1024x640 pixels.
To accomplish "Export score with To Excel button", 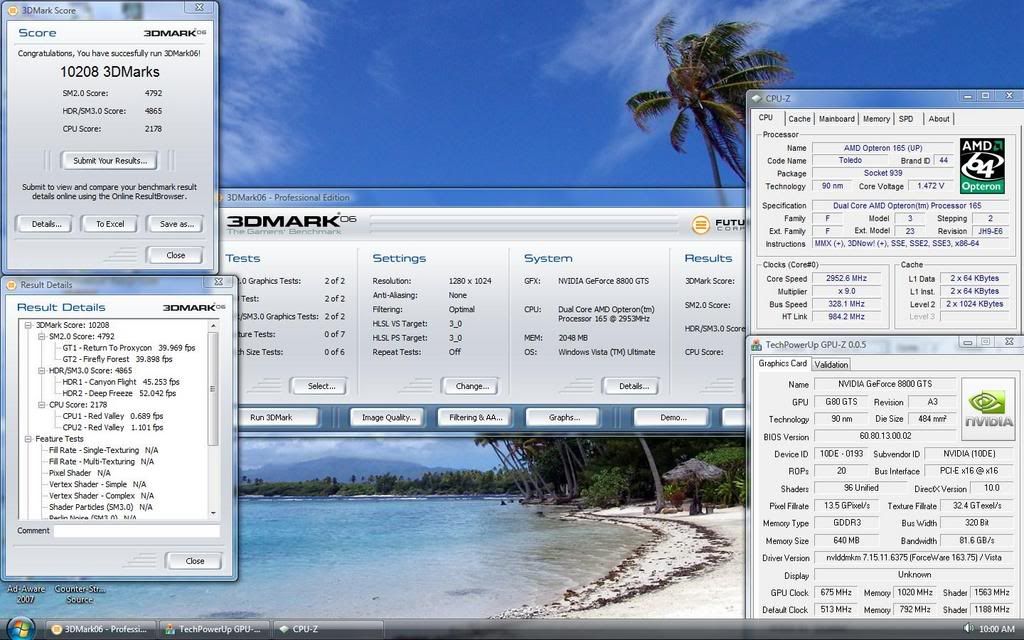I will point(110,224).
